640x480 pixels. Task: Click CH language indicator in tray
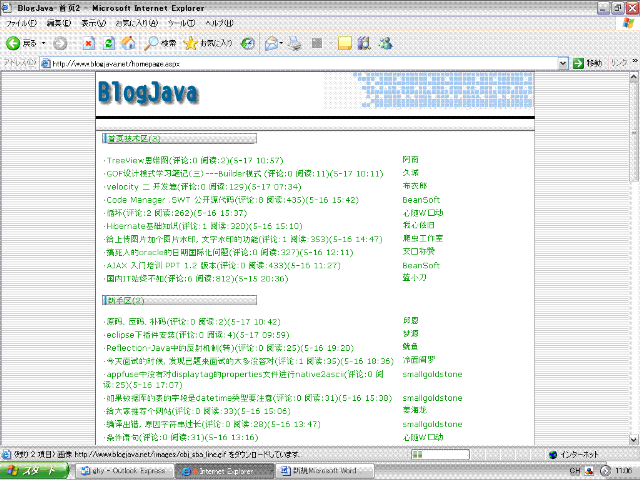pos(575,471)
